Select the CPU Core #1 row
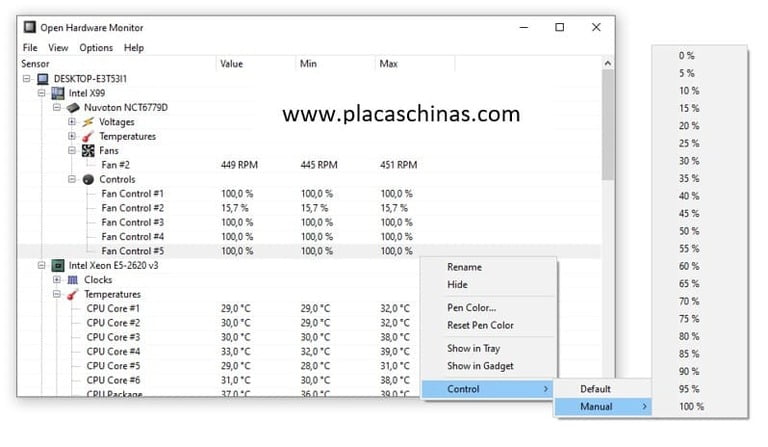This screenshot has width=768, height=447. 219,308
